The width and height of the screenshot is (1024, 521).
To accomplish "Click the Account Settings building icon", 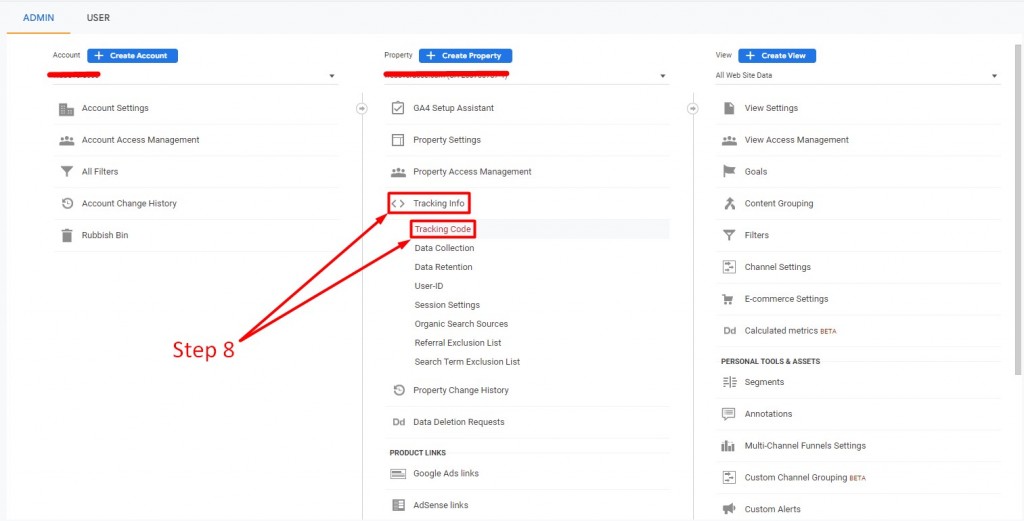I will click(66, 108).
